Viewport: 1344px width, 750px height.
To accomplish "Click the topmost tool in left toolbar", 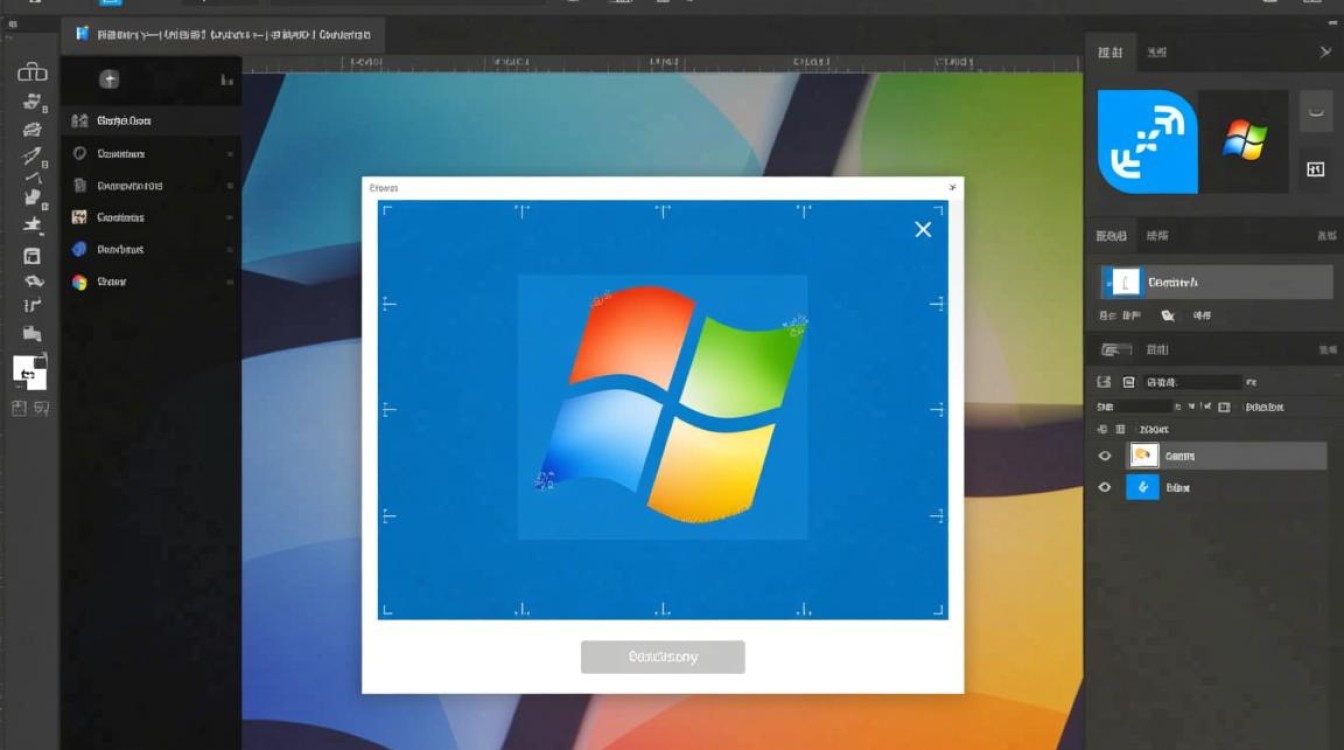I will [x=32, y=72].
